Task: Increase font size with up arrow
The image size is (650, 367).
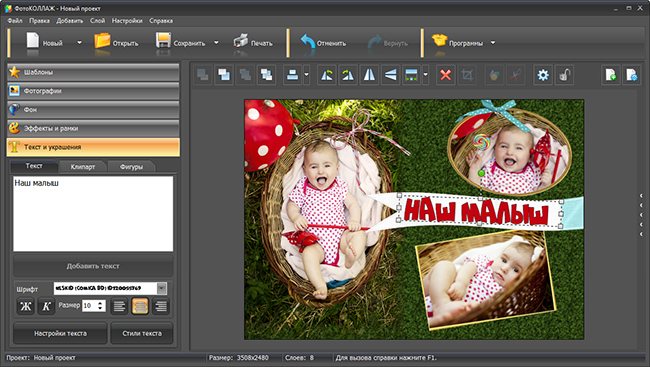Action: (x=101, y=303)
